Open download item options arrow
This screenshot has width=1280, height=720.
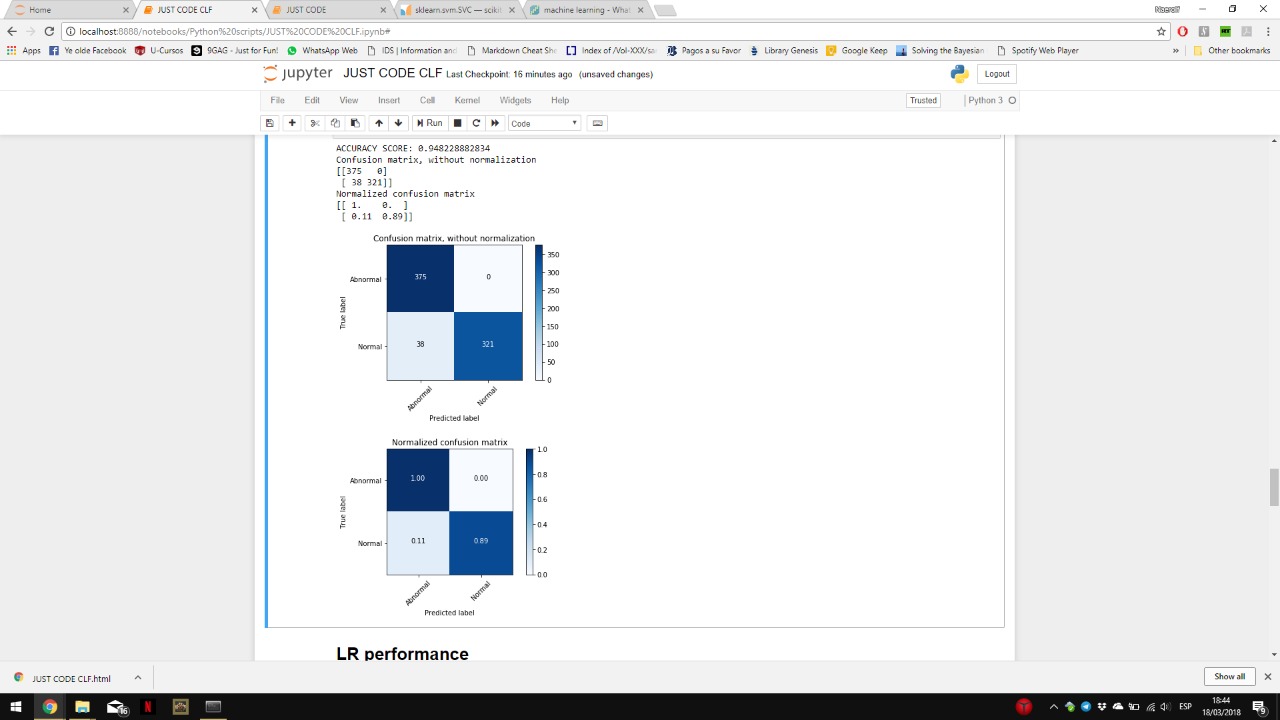[137, 678]
